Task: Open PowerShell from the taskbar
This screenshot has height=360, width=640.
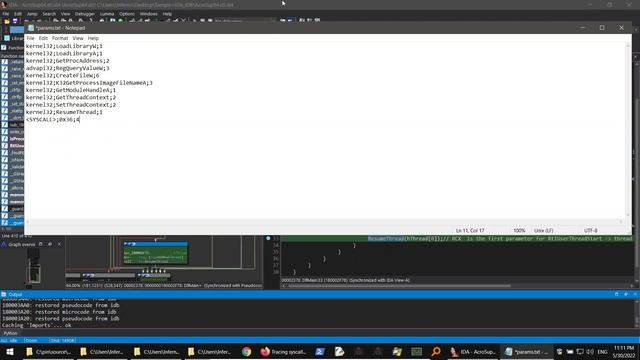Action: click(x=320, y=352)
